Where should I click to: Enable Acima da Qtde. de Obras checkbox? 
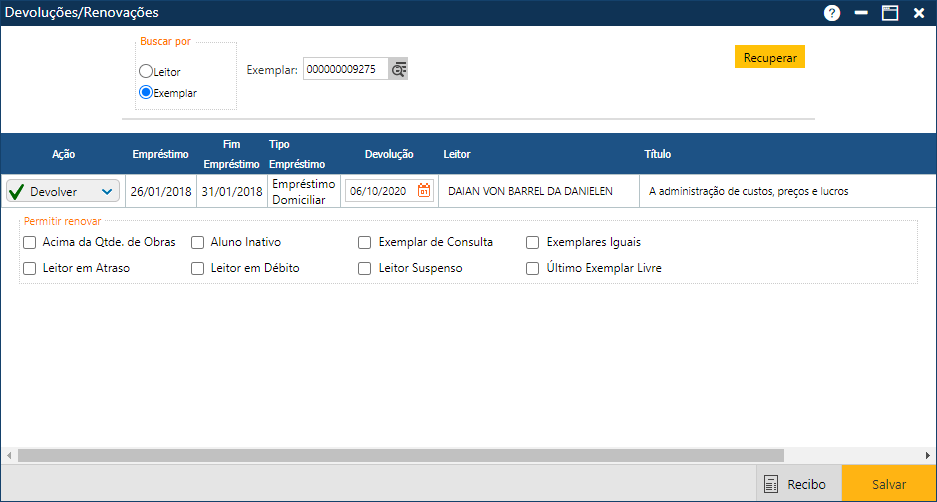click(x=30, y=242)
